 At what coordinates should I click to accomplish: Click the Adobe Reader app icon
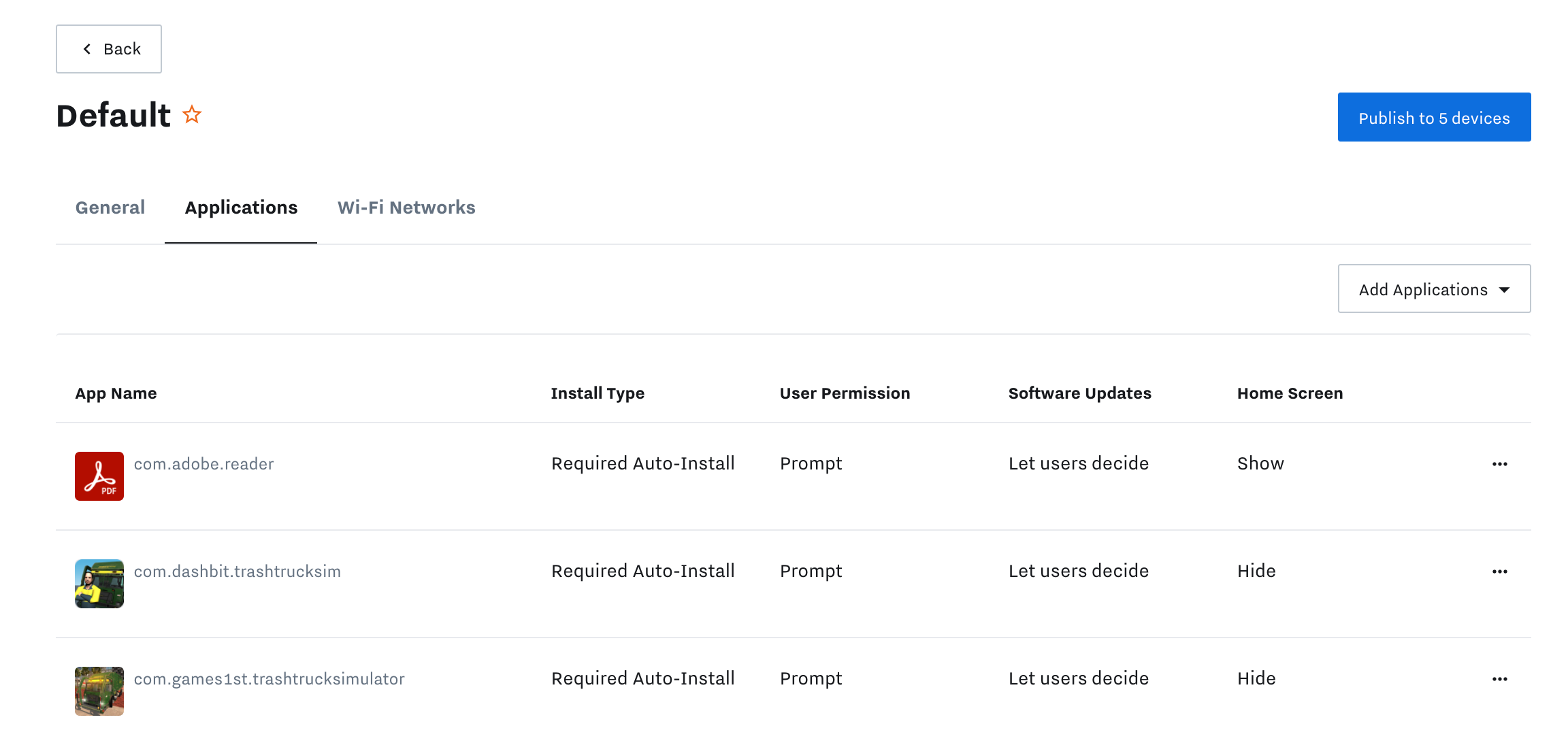pyautogui.click(x=99, y=476)
